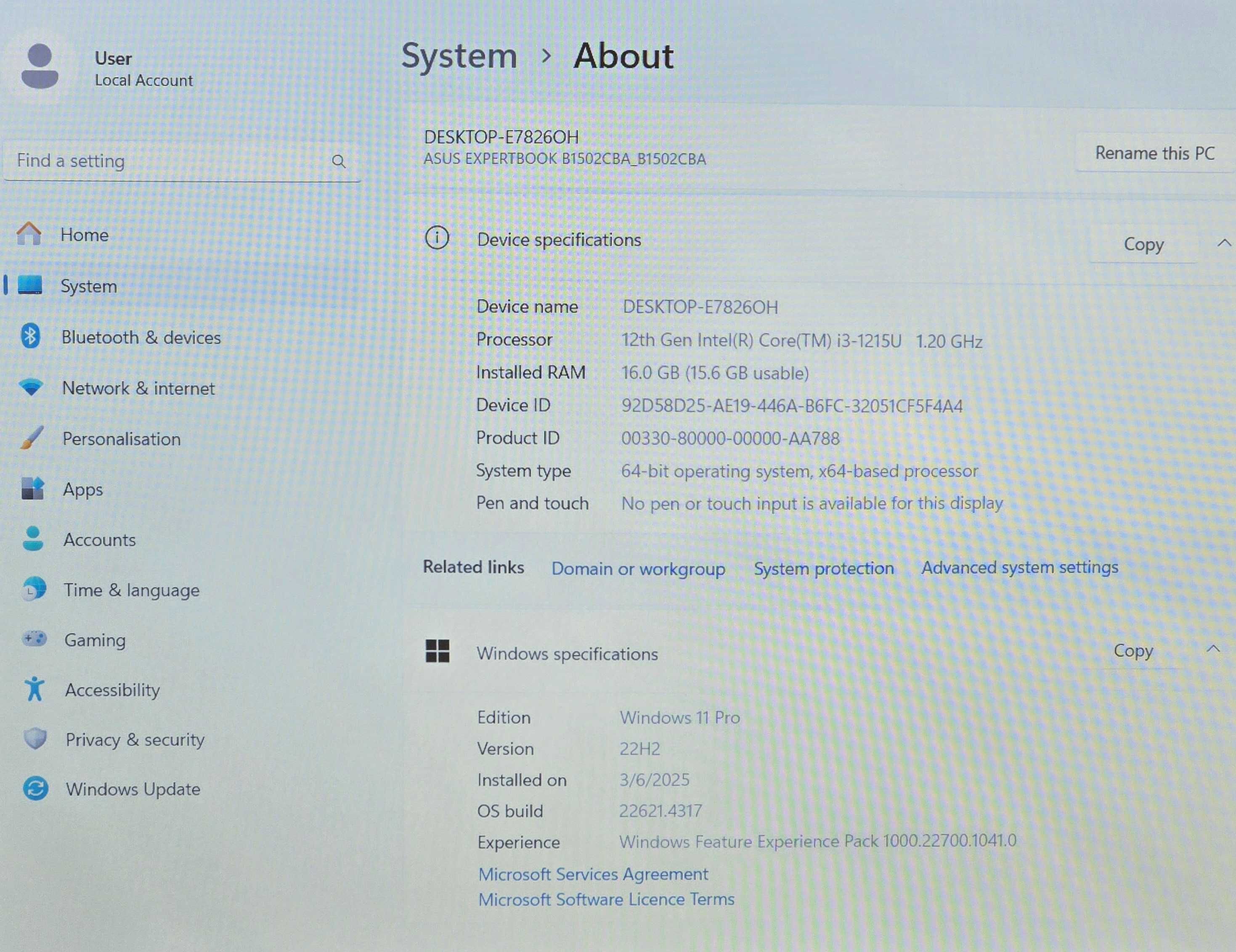The width and height of the screenshot is (1236, 952).
Task: Copy the device specifications
Action: click(x=1143, y=244)
